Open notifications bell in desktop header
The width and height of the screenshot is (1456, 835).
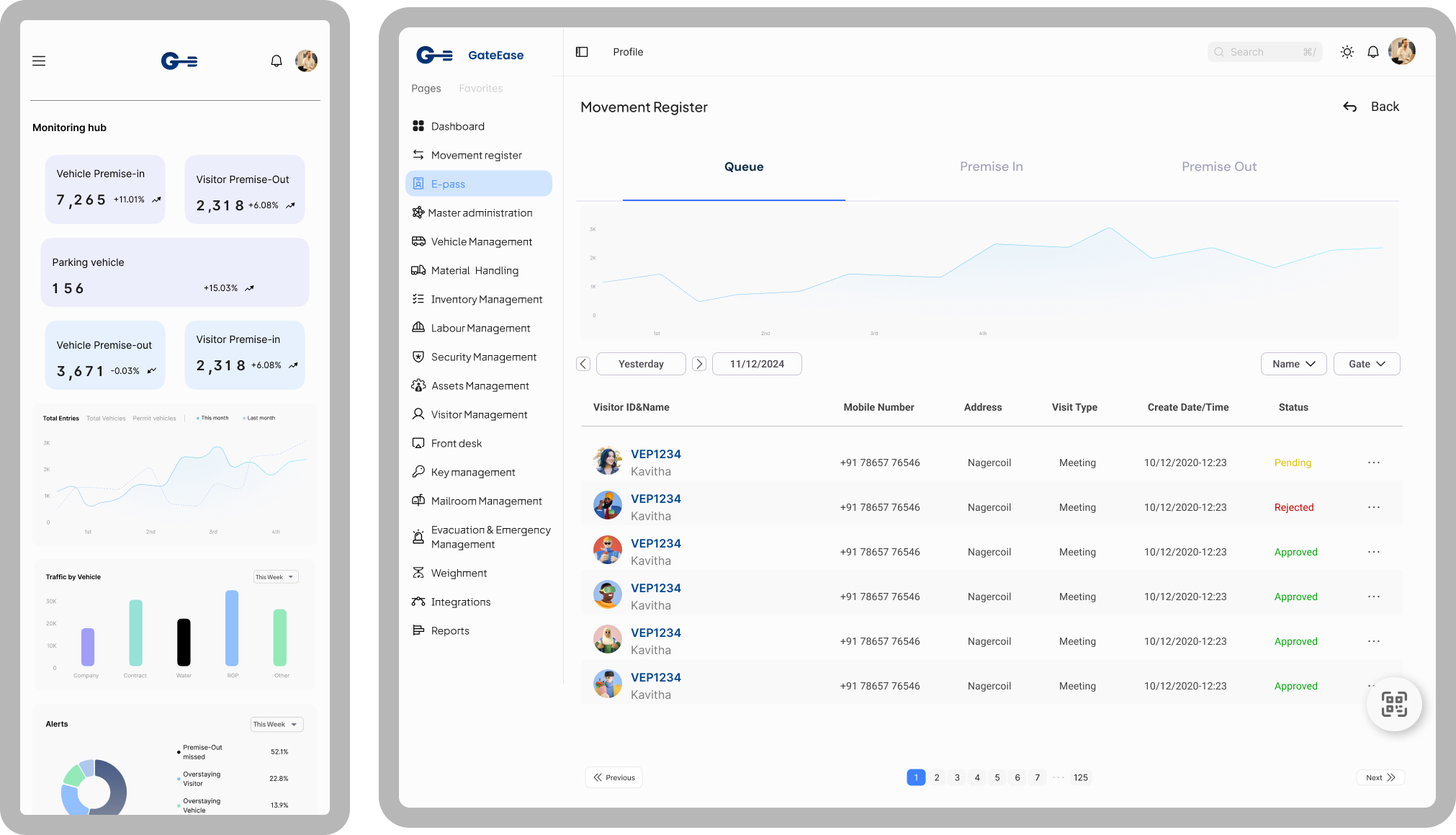pyautogui.click(x=1373, y=52)
